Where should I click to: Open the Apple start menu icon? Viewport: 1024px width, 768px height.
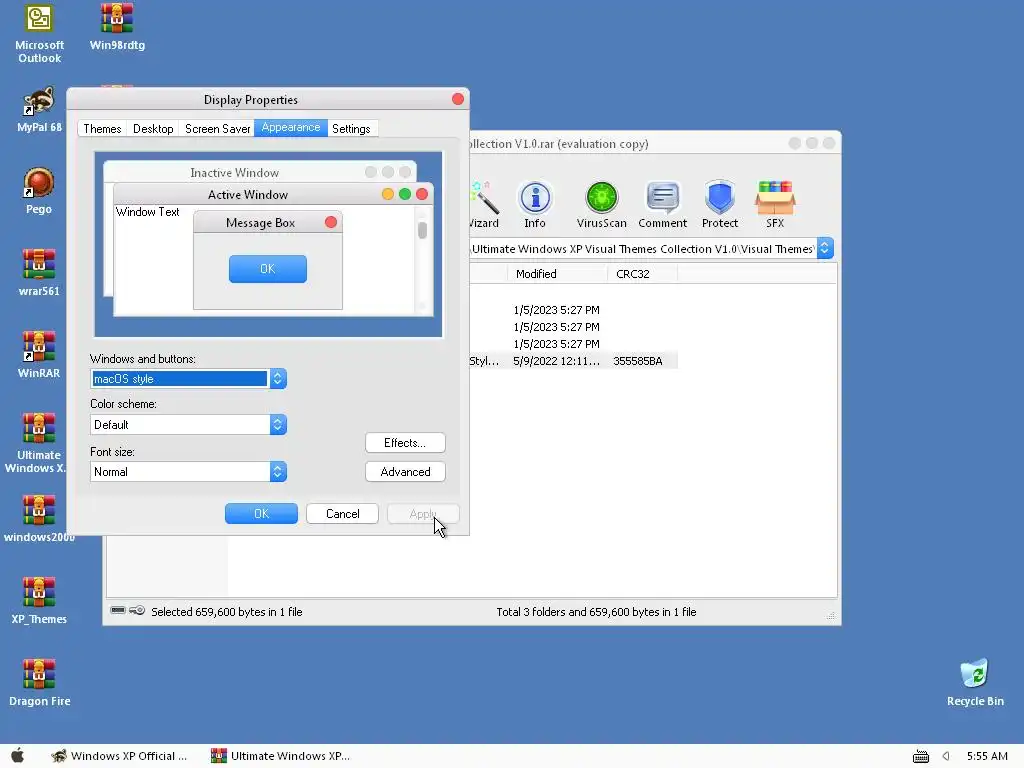(x=18, y=756)
